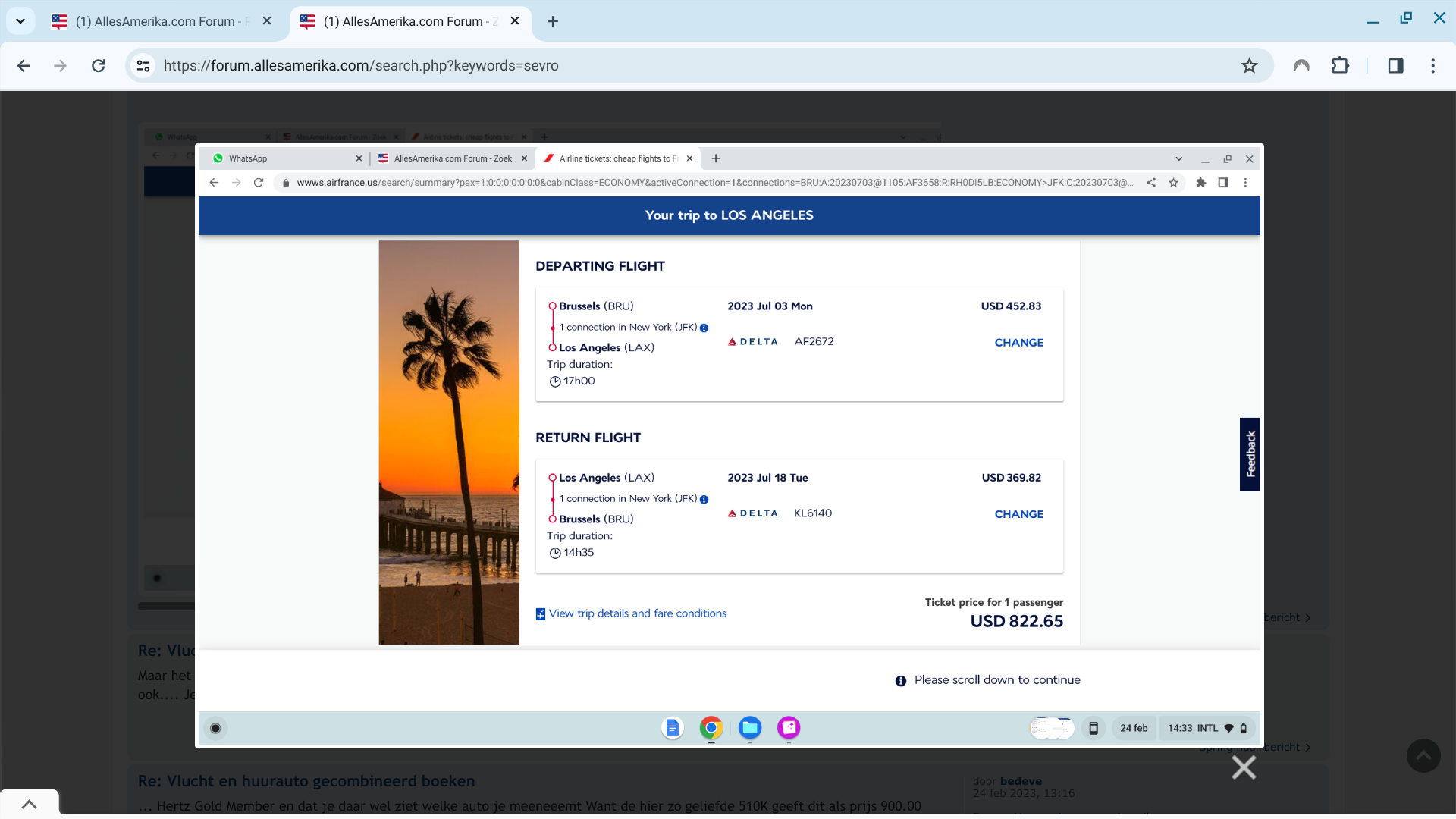Open the extensions puzzle icon
Viewport: 1456px width, 819px height.
coord(1340,66)
